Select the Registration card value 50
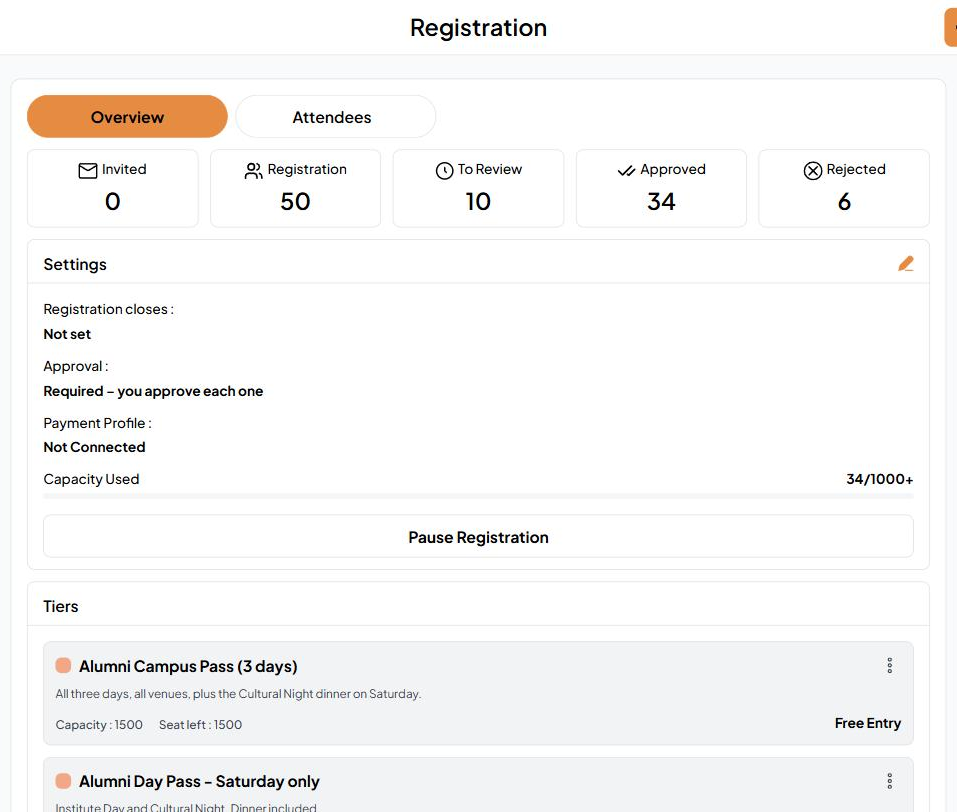The image size is (957, 812). (x=295, y=201)
